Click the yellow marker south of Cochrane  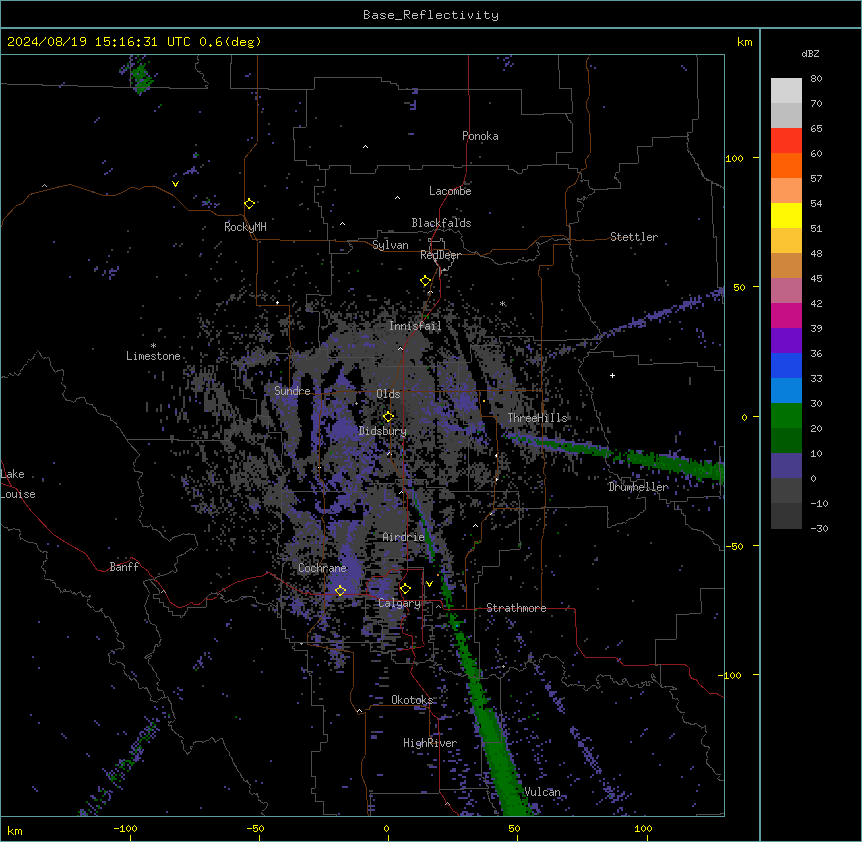point(340,590)
